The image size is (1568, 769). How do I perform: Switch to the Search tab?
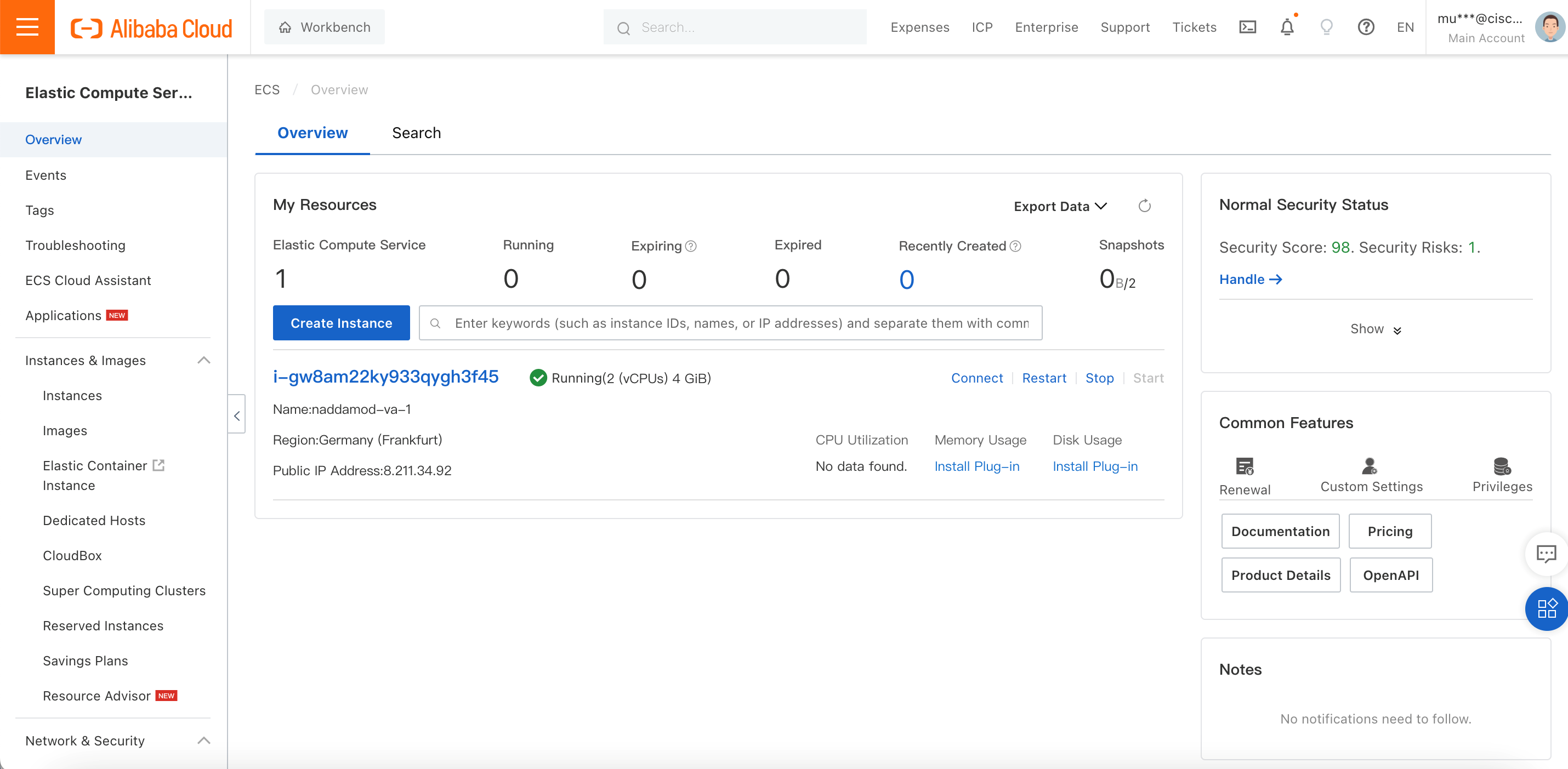tap(416, 133)
